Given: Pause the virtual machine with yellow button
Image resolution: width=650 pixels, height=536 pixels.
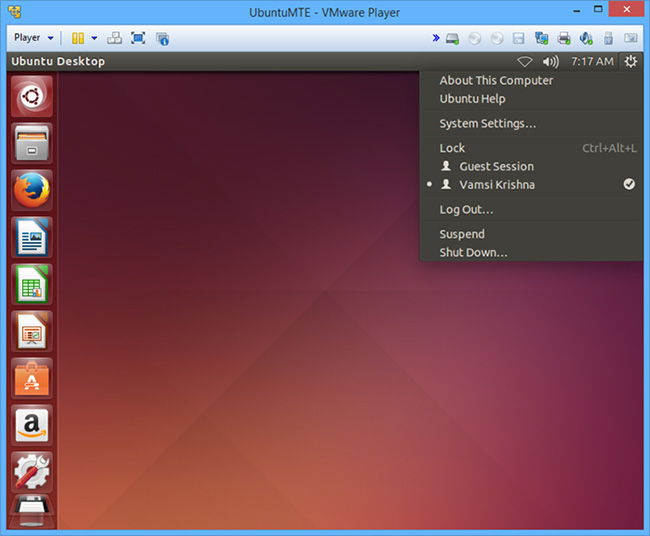Looking at the screenshot, I should click(78, 39).
